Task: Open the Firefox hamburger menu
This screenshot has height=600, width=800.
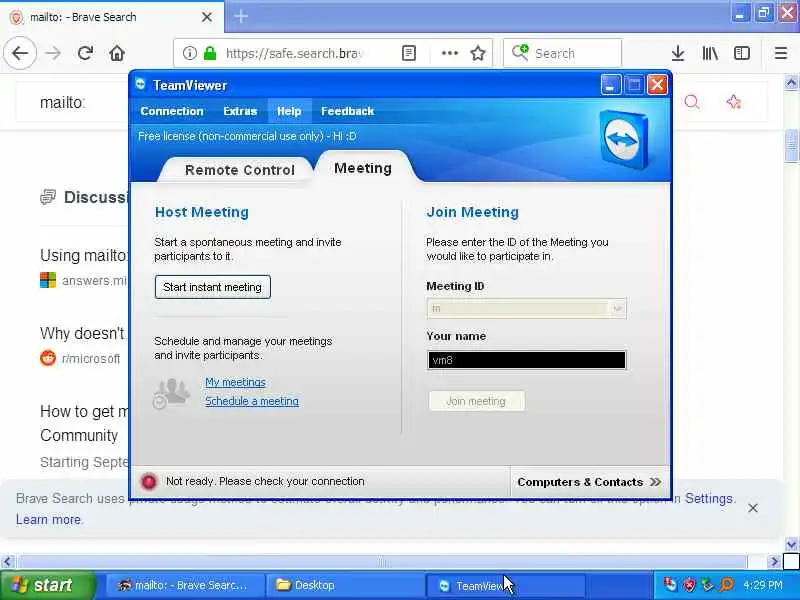Action: click(781, 53)
